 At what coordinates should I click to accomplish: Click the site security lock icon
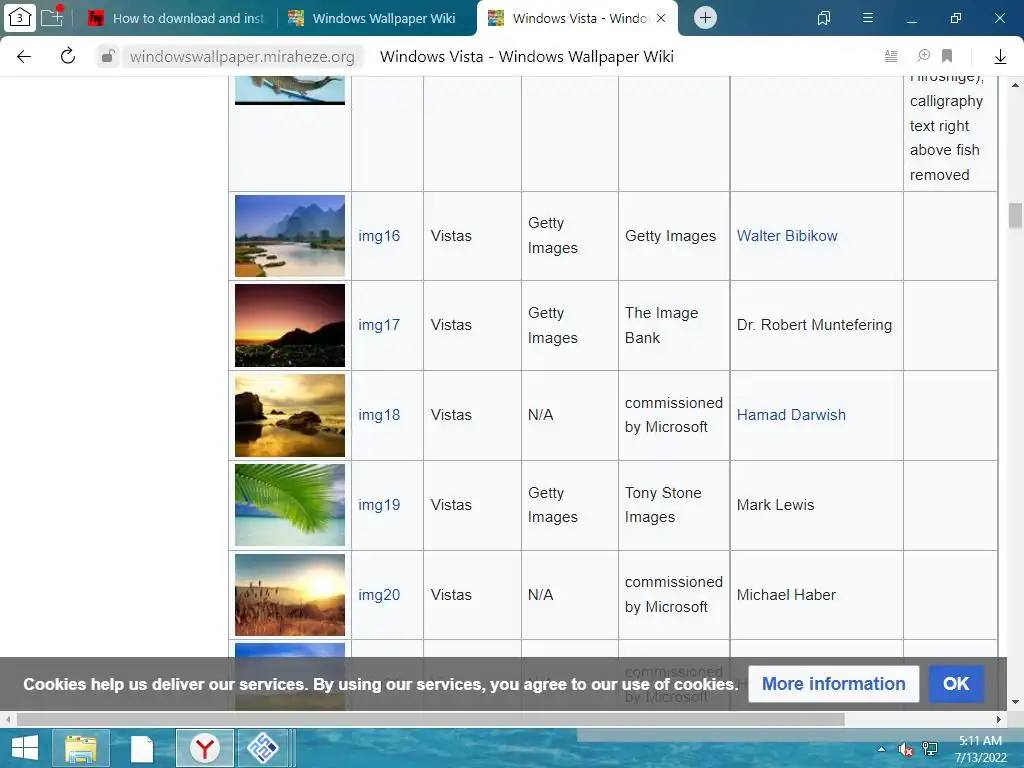coord(108,56)
